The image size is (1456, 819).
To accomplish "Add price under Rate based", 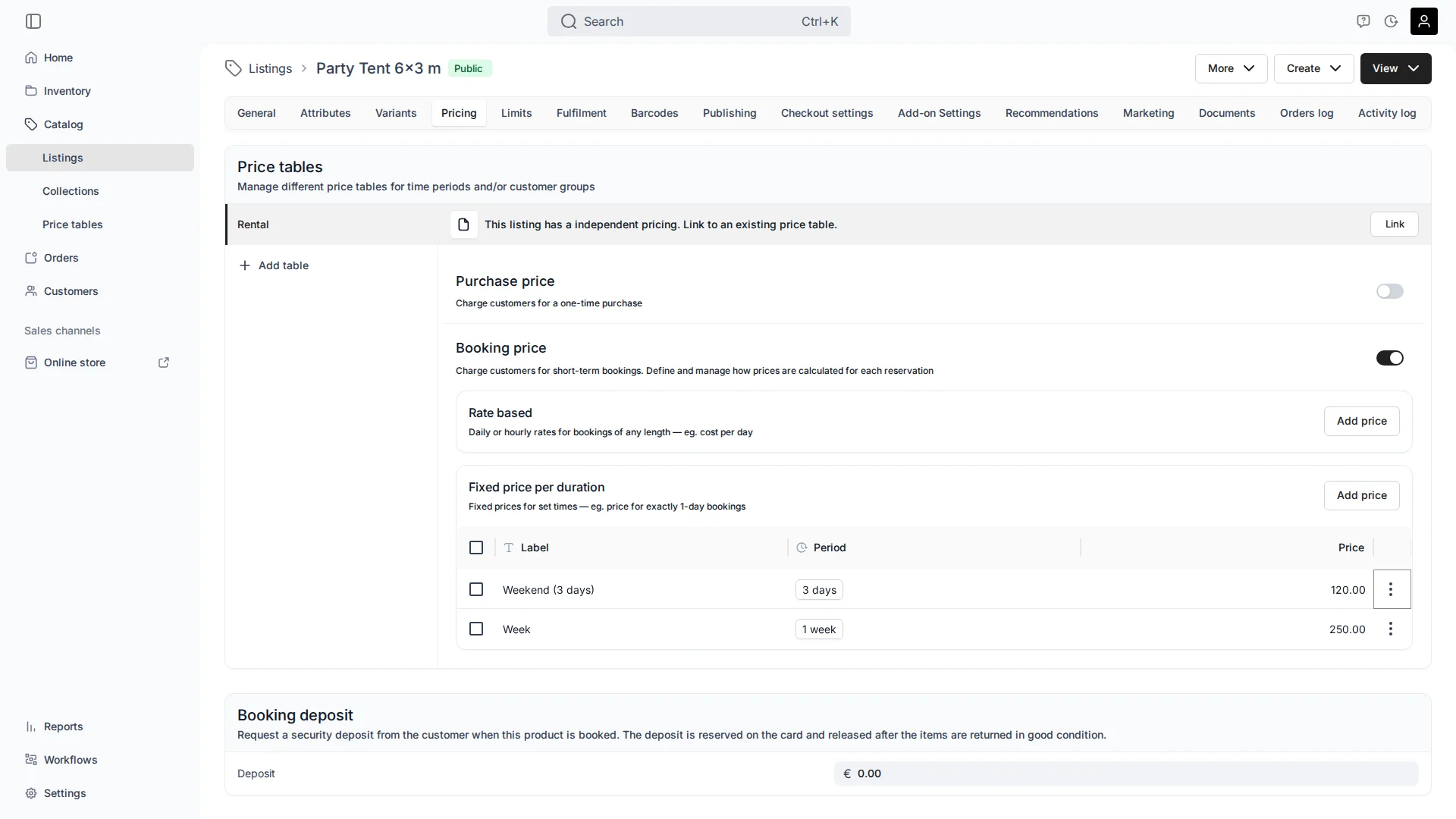I will 1362,421.
